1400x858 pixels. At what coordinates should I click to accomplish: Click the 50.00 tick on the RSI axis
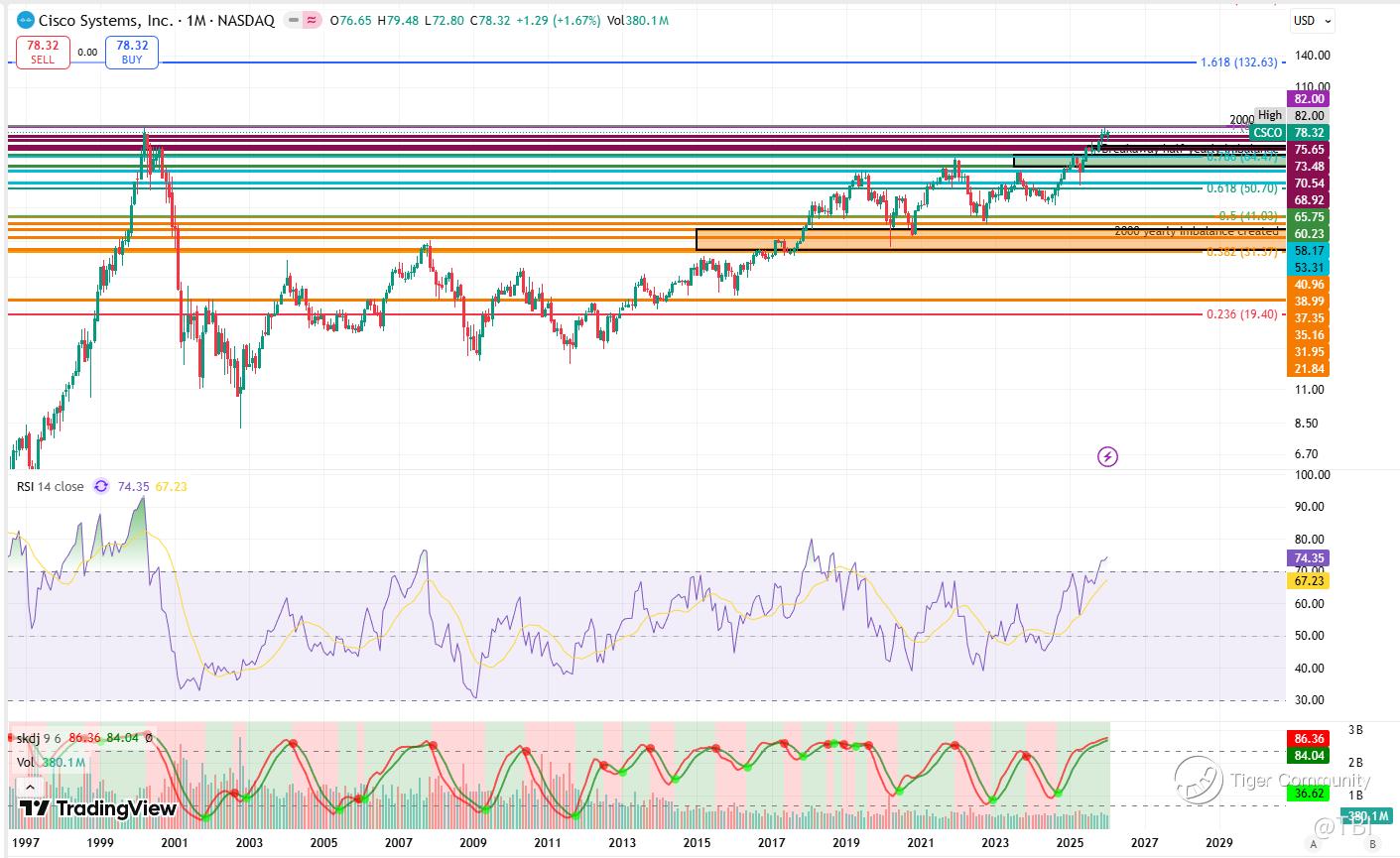[1310, 637]
